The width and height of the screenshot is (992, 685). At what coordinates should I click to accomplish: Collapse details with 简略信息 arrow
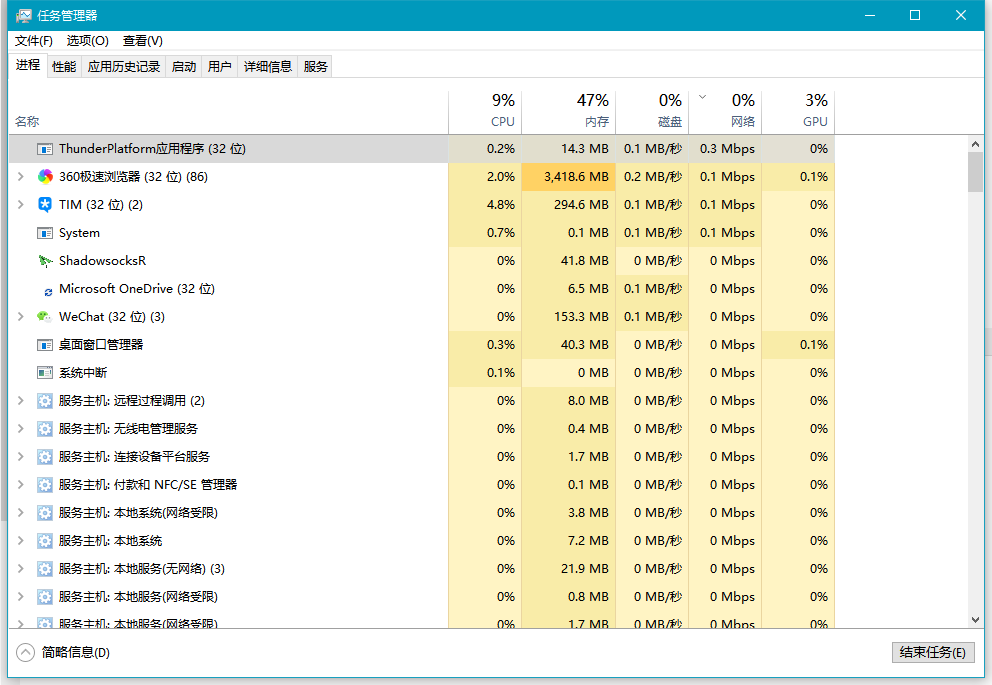[x=25, y=652]
